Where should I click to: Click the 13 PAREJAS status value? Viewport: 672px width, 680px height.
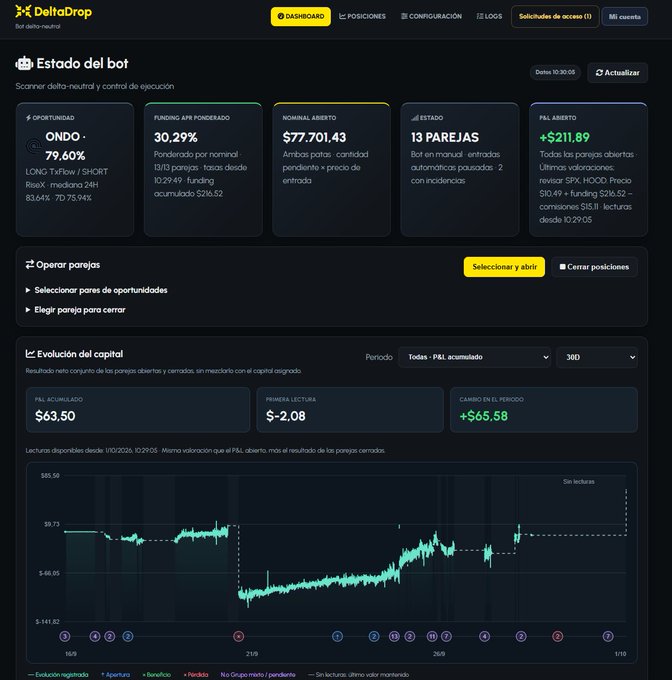click(x=445, y=137)
